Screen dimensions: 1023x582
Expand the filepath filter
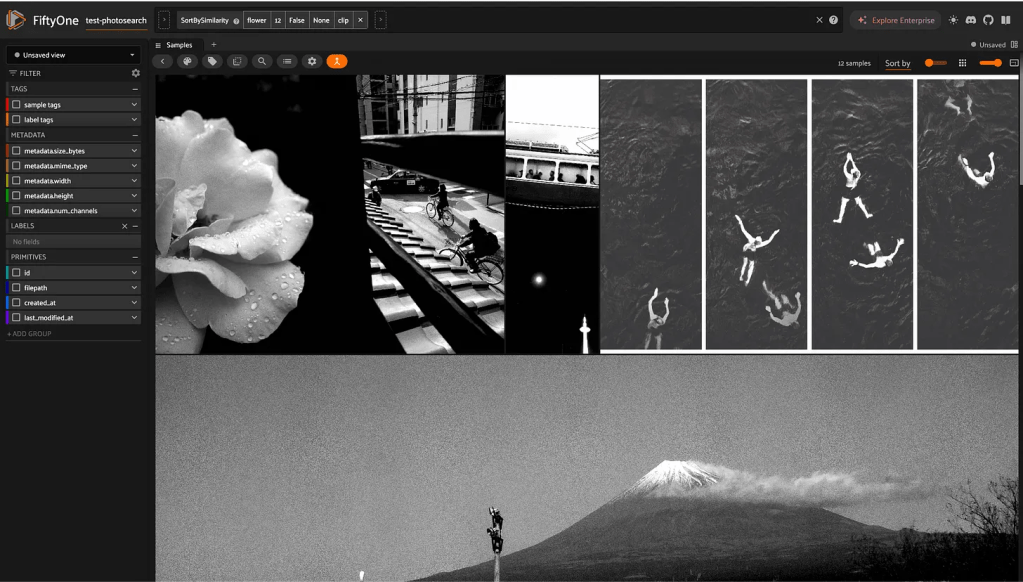click(134, 288)
